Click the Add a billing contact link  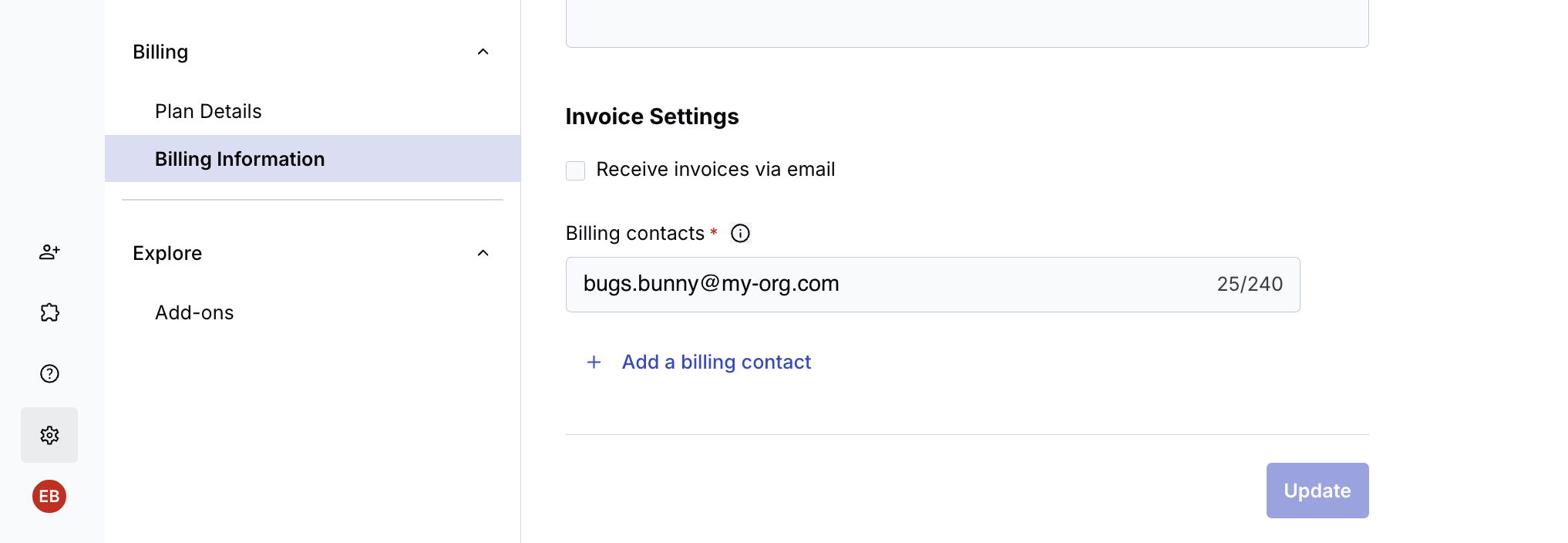tap(716, 363)
